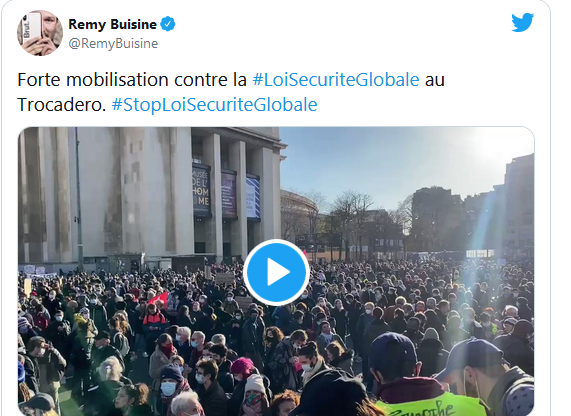Click the blue-and-white banner on the building
Screen dimensions: 571x416
253,197
